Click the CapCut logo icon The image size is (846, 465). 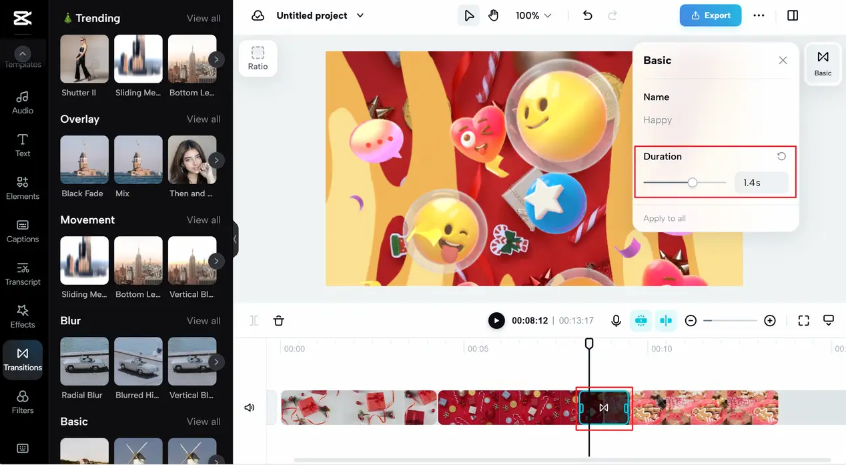(23, 18)
